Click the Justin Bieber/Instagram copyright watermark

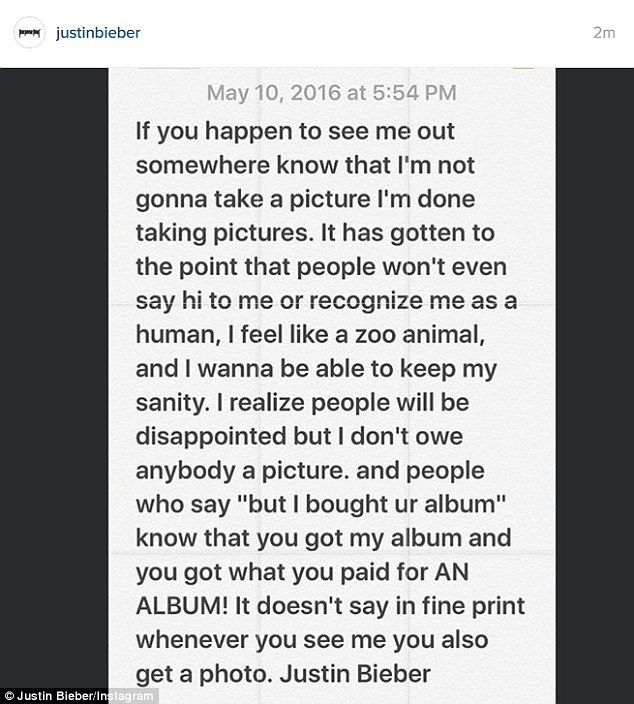78,696
